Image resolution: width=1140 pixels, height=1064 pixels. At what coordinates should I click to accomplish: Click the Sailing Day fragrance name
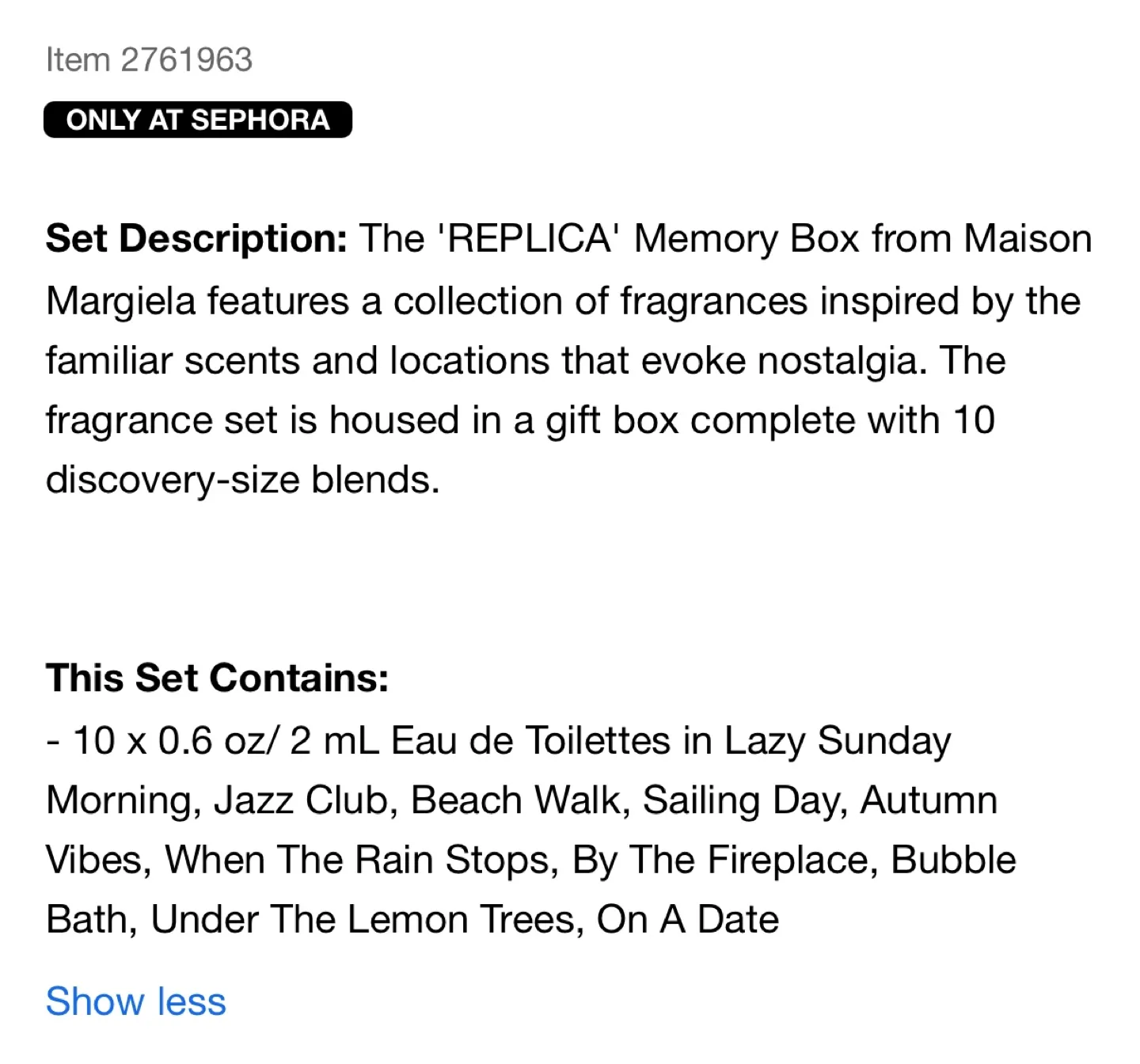[x=744, y=799]
